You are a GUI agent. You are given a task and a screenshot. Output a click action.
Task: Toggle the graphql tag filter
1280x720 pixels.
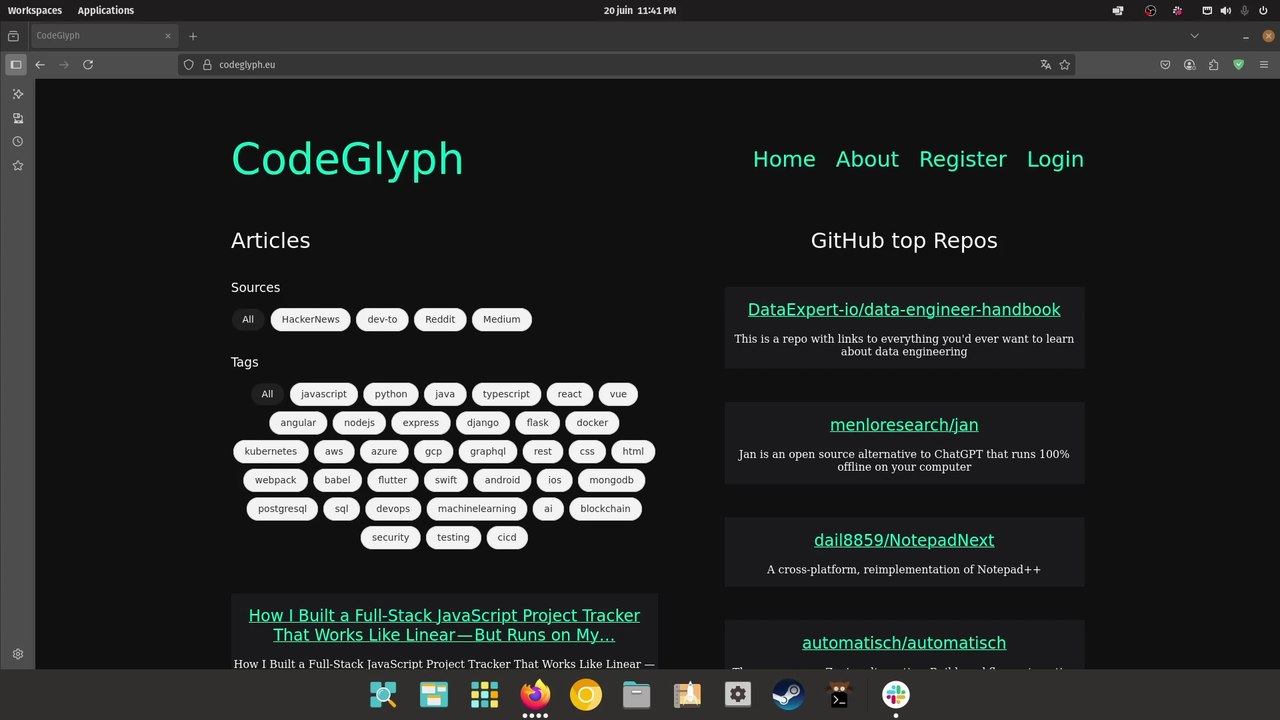pos(487,452)
